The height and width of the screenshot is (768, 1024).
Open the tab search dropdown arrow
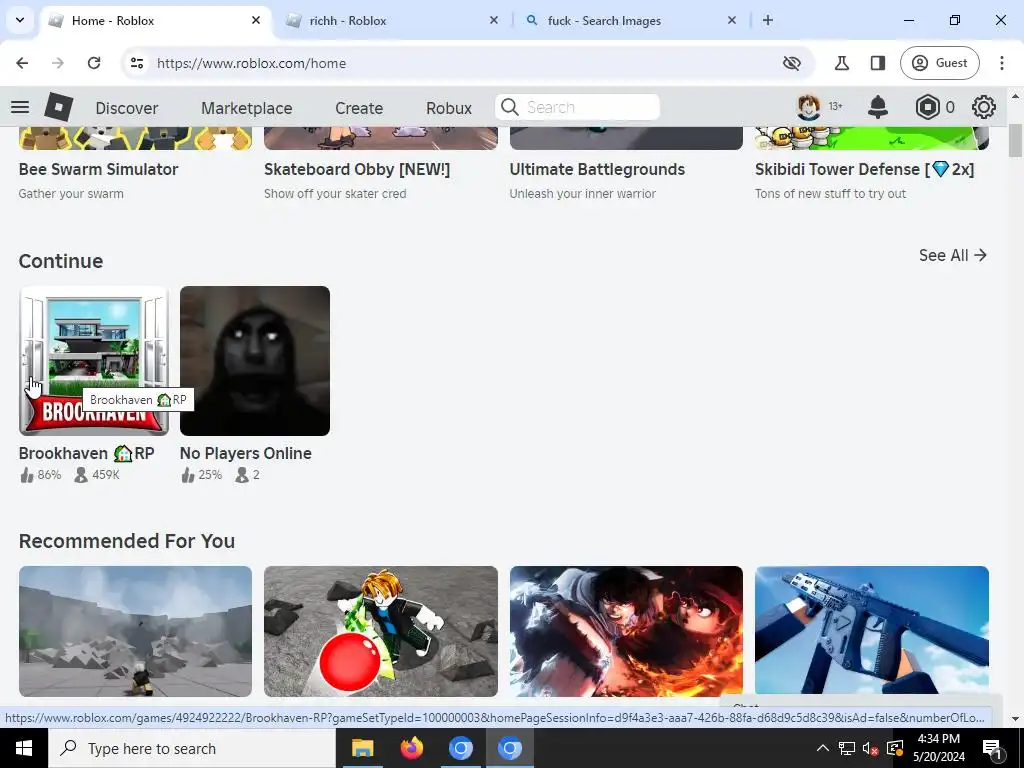[x=20, y=20]
